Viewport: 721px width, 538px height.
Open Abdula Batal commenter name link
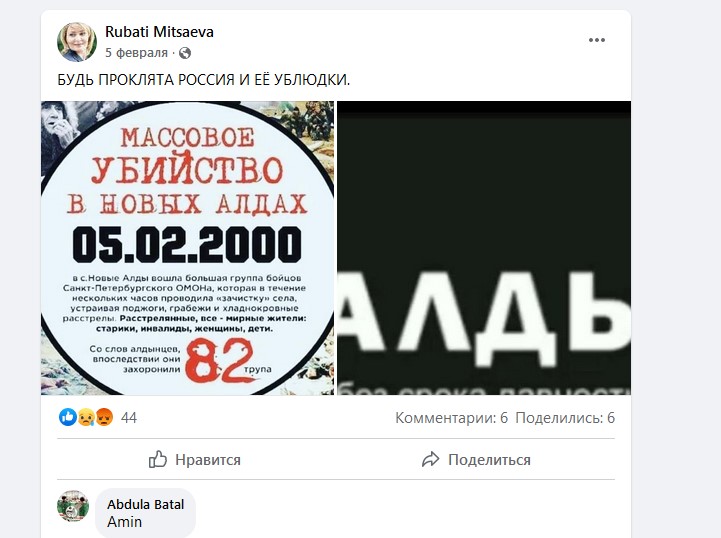pos(145,504)
